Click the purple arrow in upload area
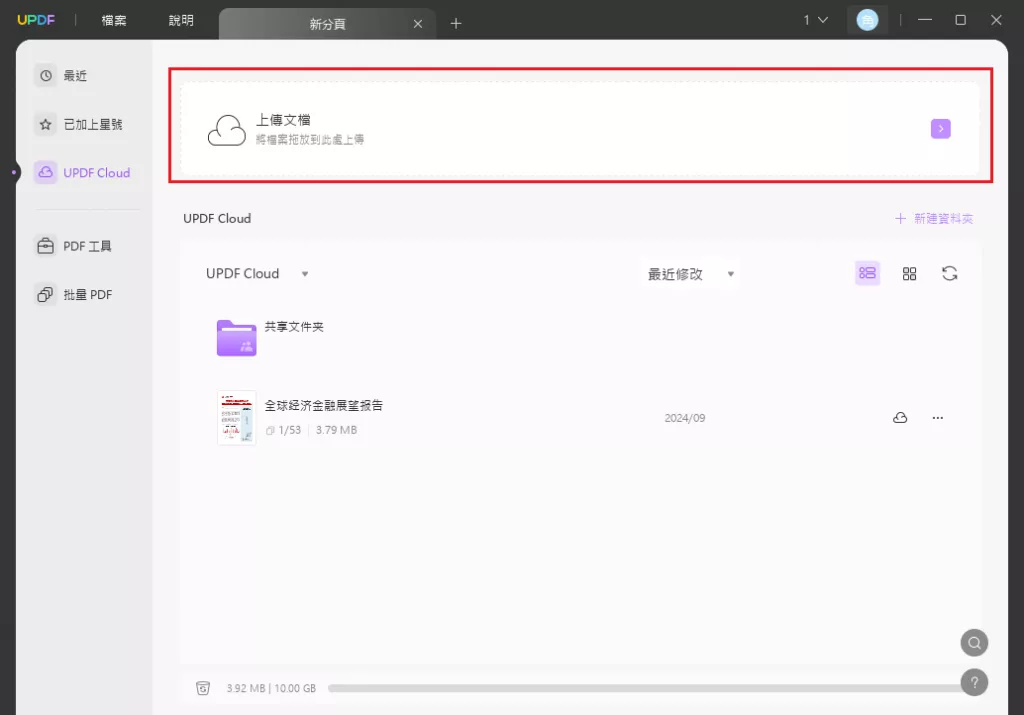1024x715 pixels. tap(940, 129)
